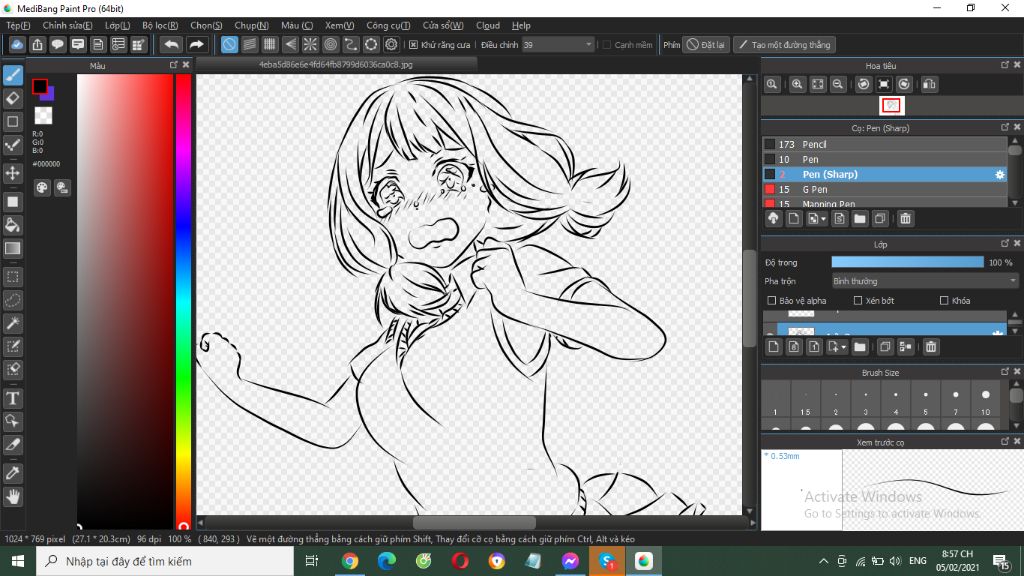1024x576 pixels.
Task: Switch to the open image document tab
Action: (336, 65)
